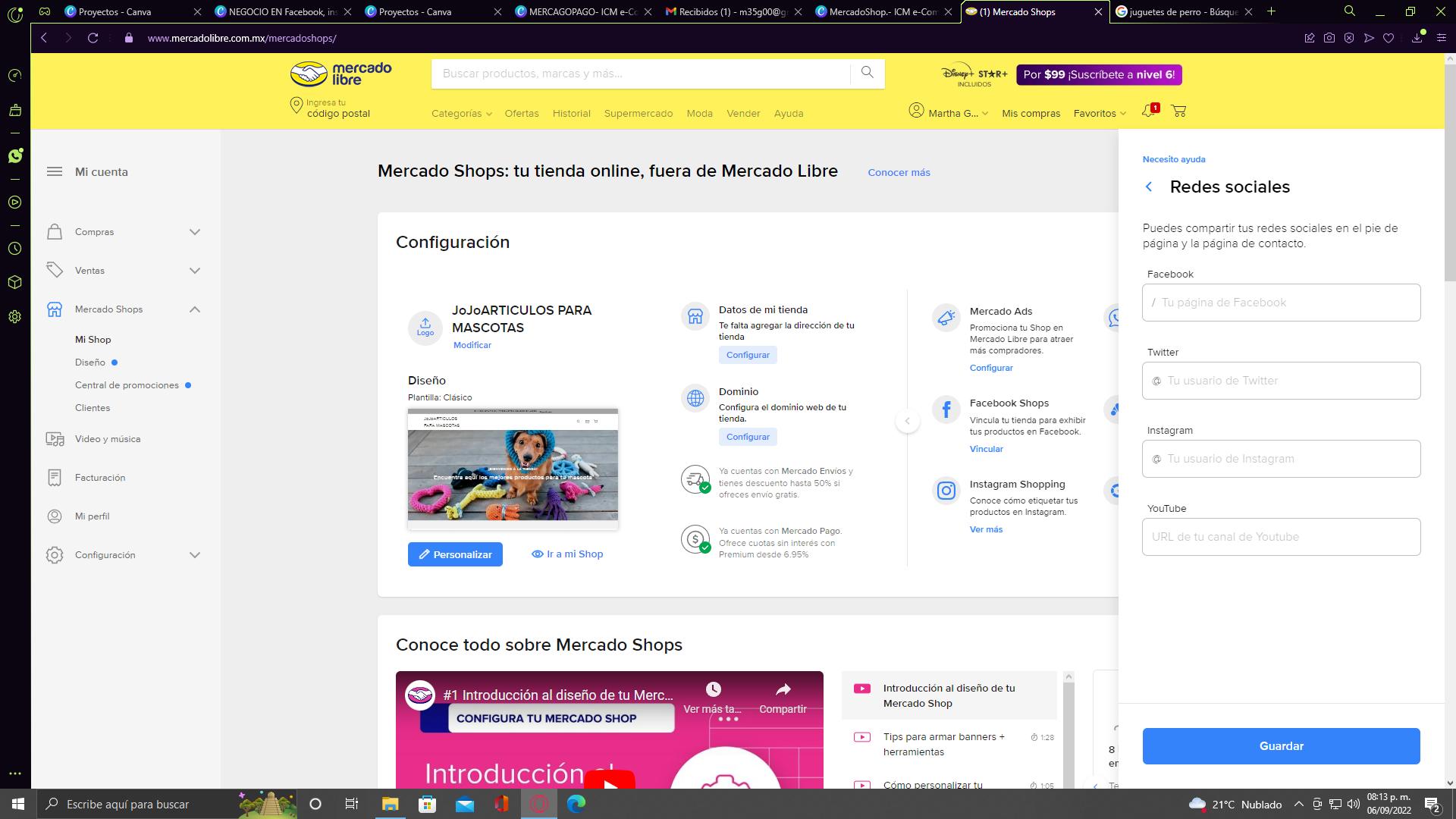This screenshot has width=1456, height=819.
Task: Open File Explorer from Windows taskbar
Action: 390,804
